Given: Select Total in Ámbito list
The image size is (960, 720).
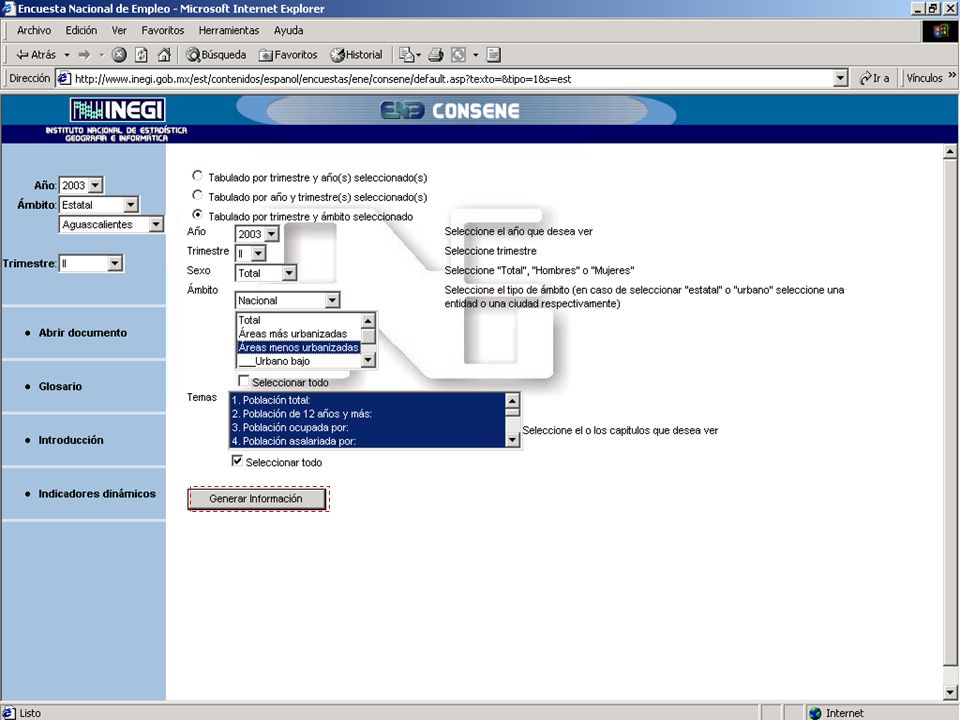Looking at the screenshot, I should pos(299,320).
